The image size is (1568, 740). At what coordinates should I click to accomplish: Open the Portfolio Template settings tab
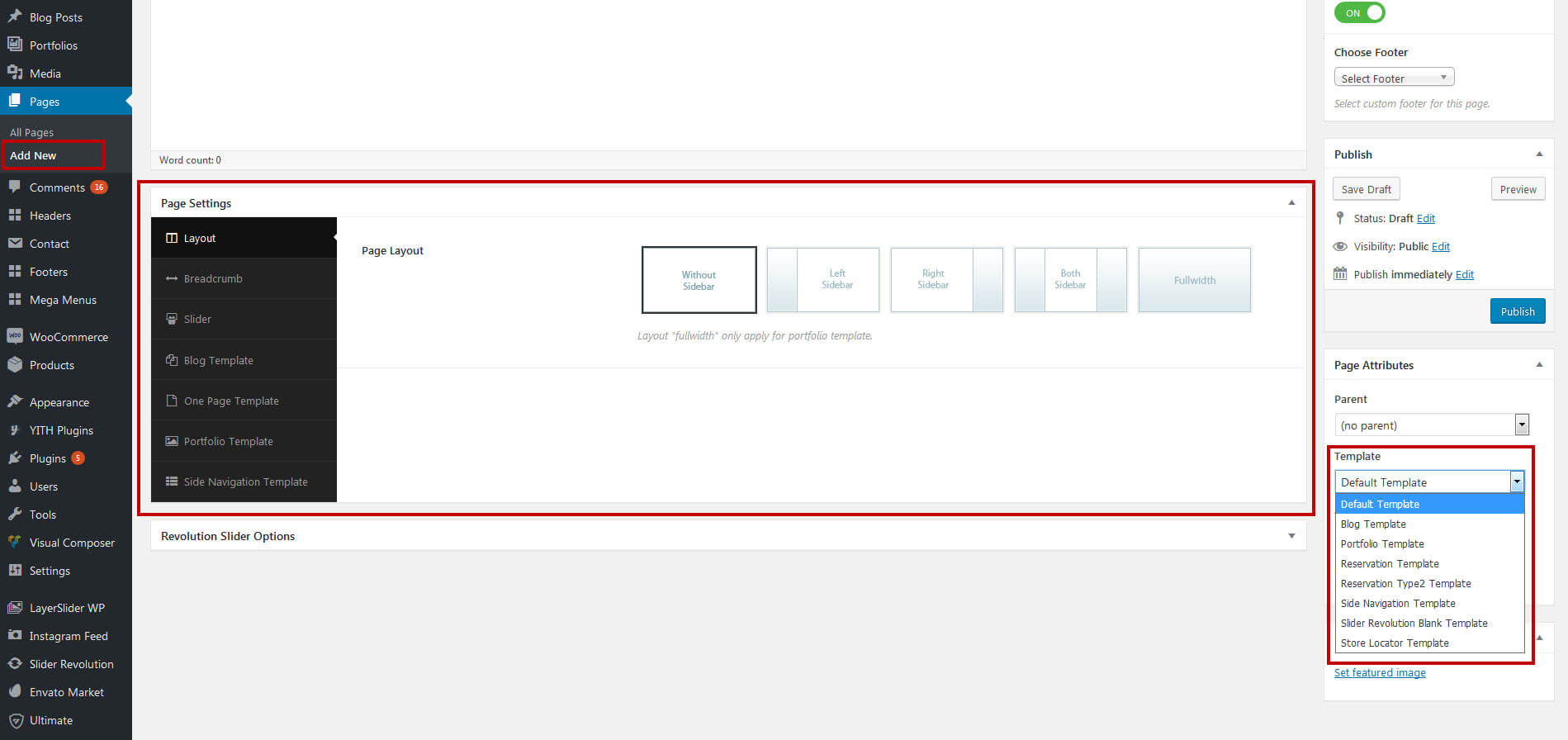click(244, 441)
